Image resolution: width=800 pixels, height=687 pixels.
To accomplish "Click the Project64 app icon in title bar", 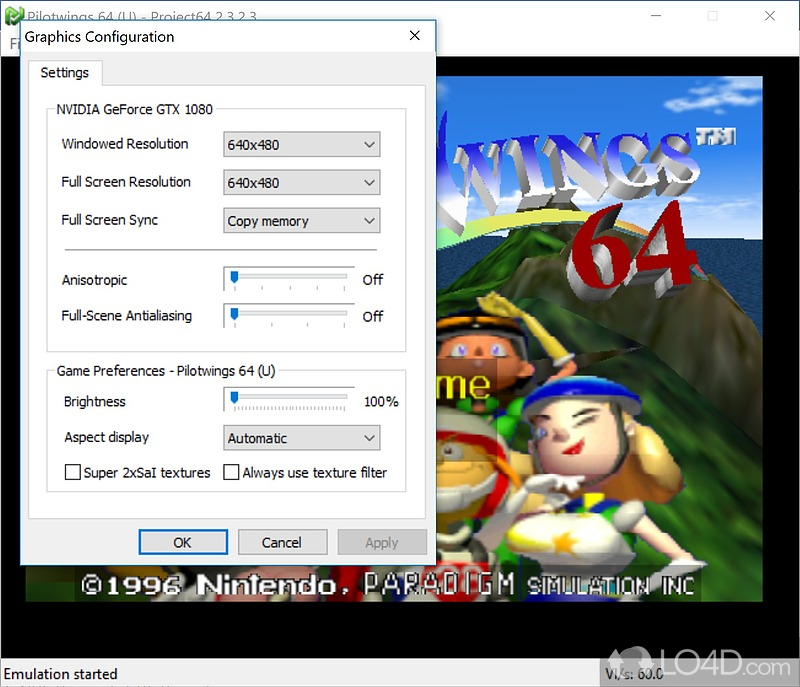I will (x=13, y=16).
